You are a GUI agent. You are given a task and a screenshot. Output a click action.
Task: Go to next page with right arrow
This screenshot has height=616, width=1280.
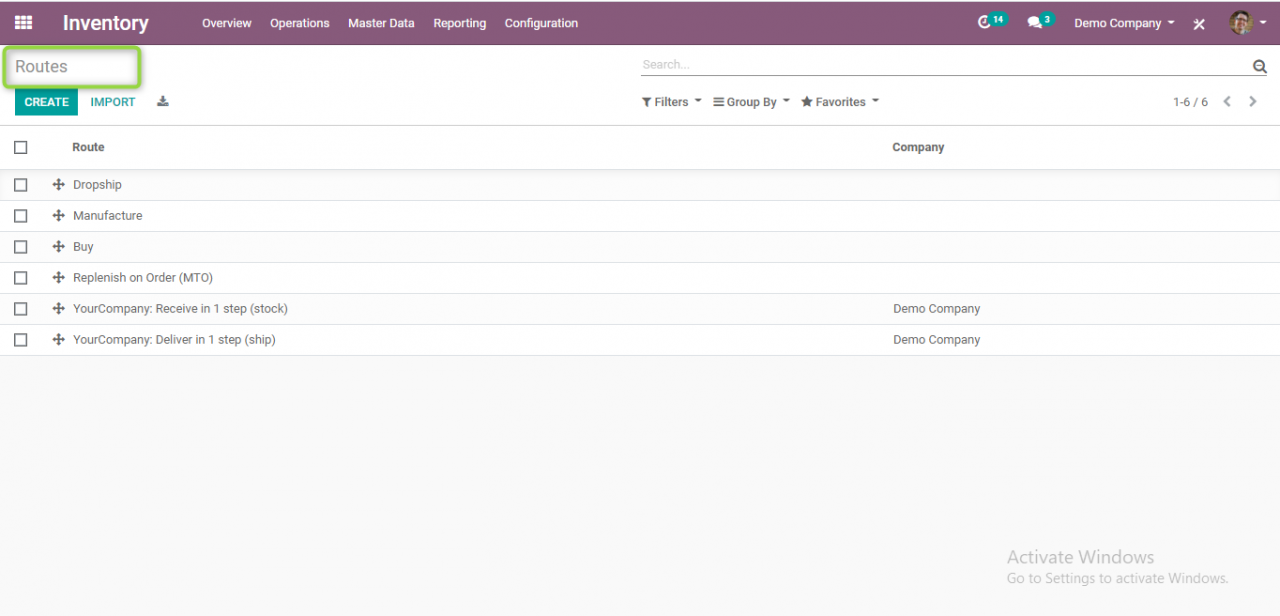coord(1252,101)
